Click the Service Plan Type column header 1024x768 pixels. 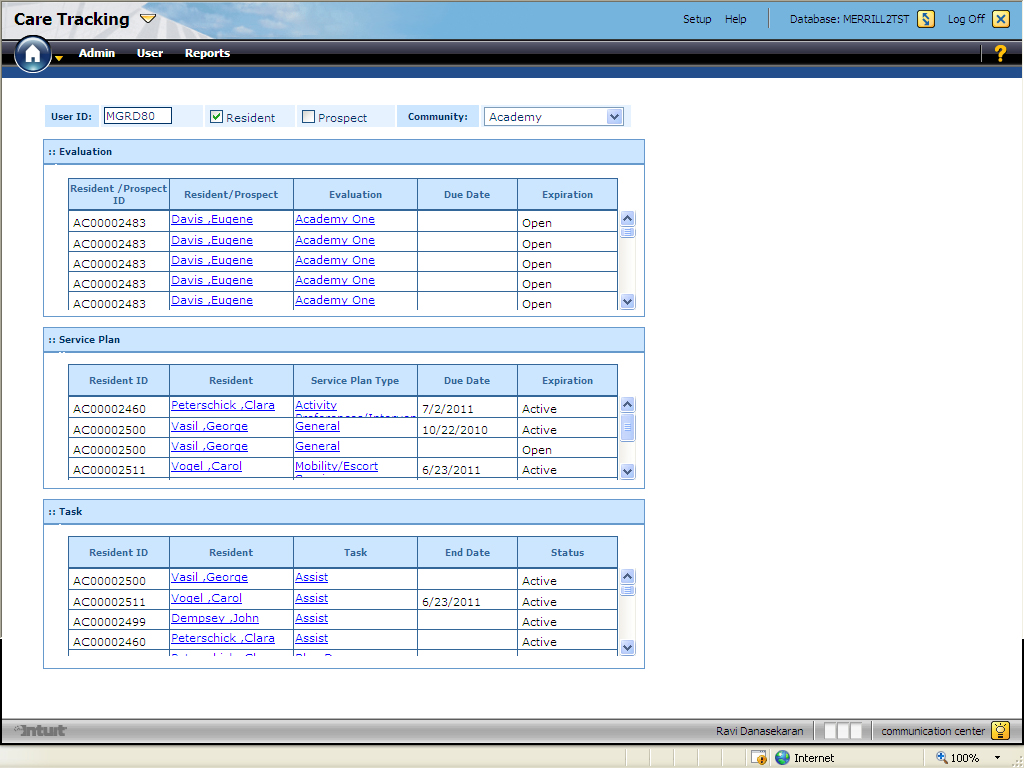[355, 380]
